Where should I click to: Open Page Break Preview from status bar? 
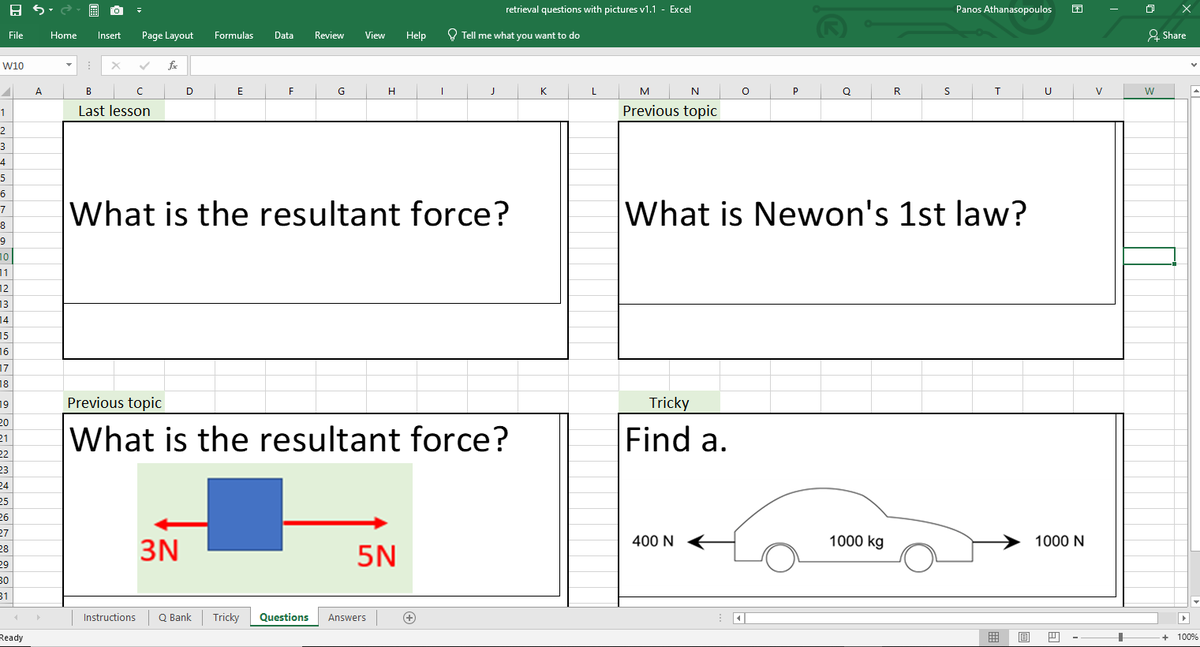[1054, 637]
